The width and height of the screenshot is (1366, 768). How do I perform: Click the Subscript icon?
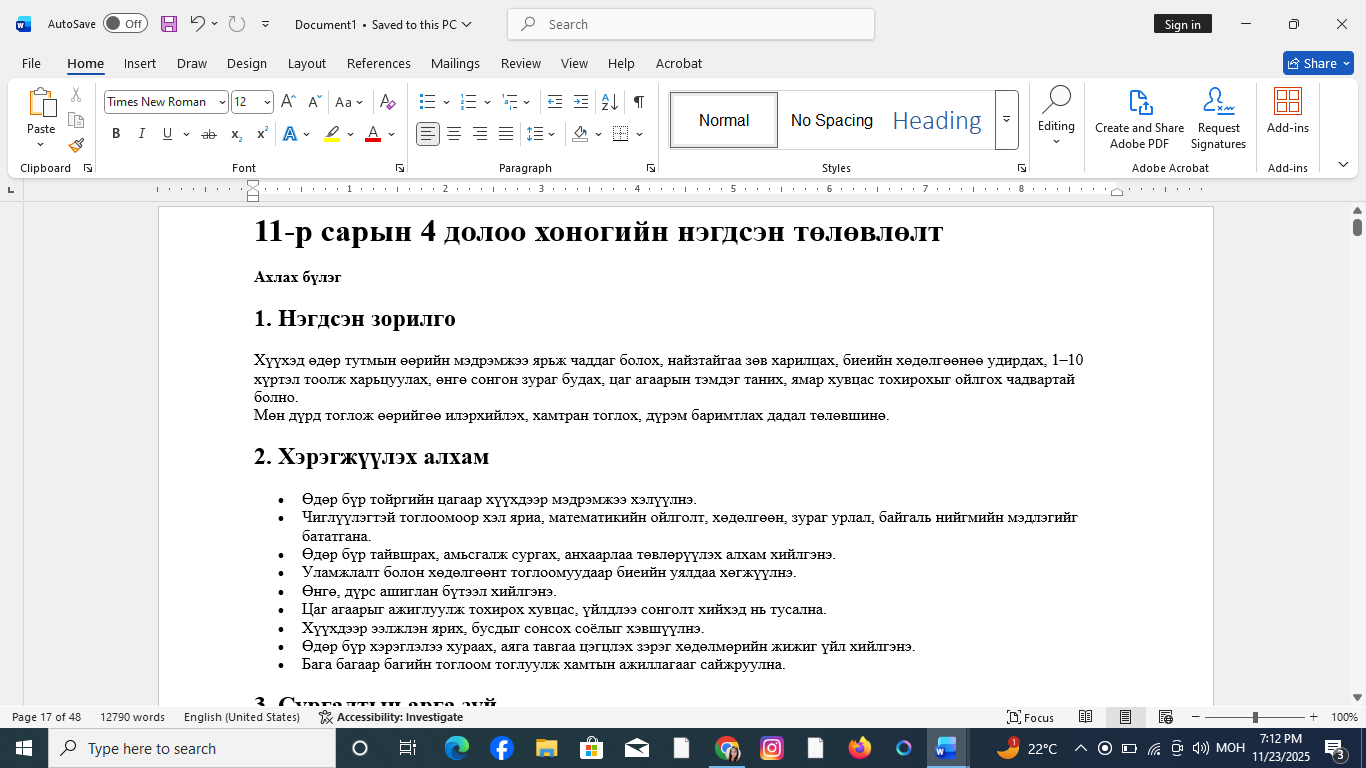[x=236, y=133]
